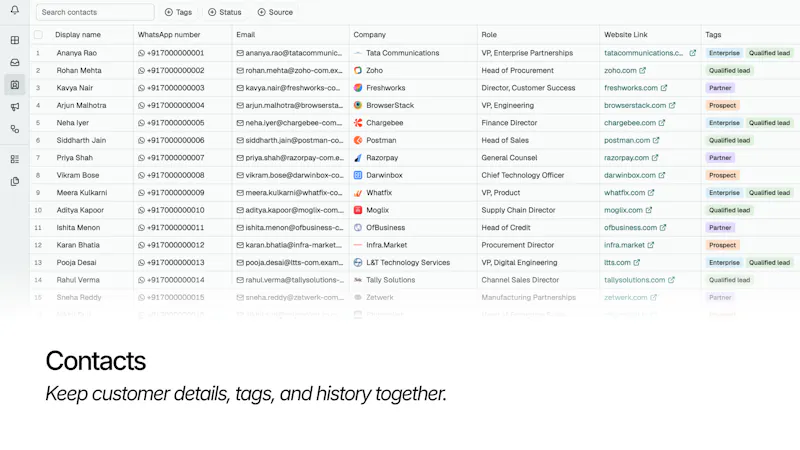Click external link icon beside zoho.com
Viewport: 800px width, 450px height.
[642, 70]
